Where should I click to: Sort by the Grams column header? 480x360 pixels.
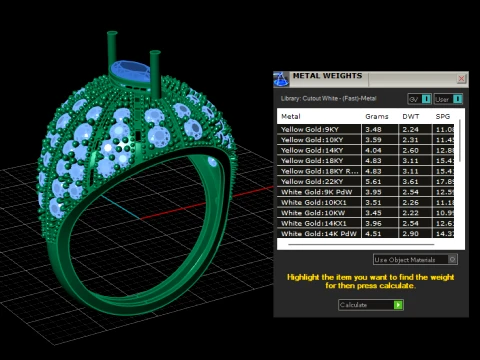tap(377, 116)
